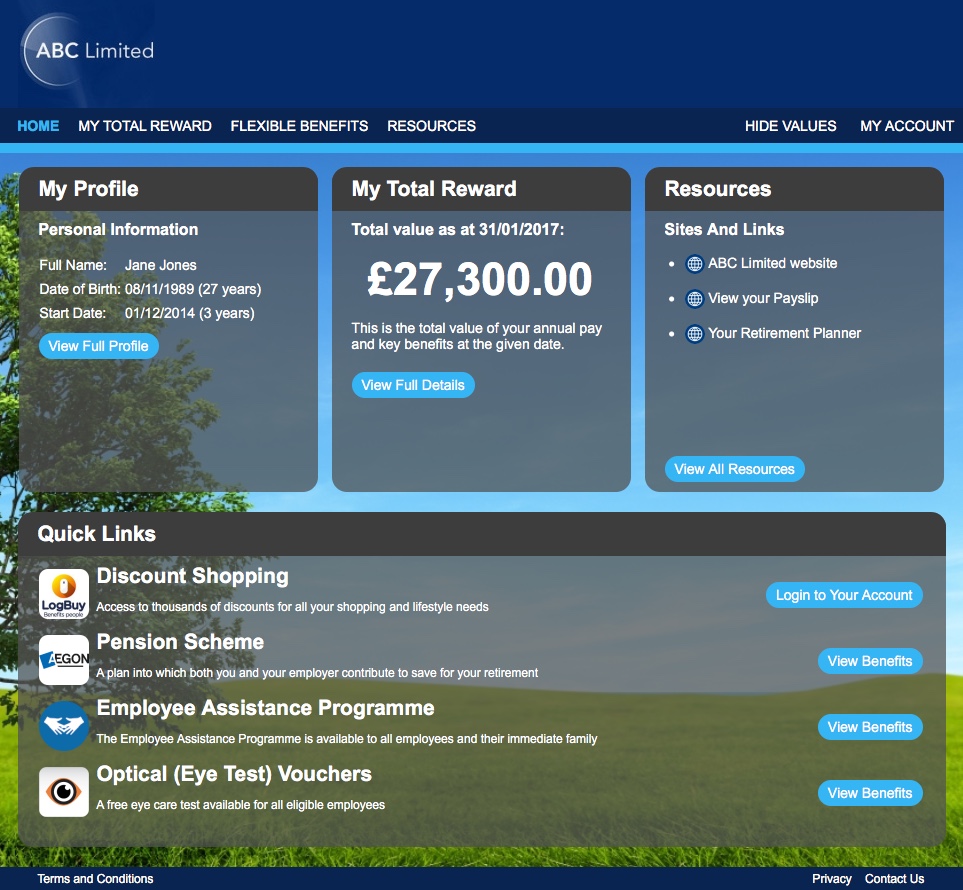Image resolution: width=963 pixels, height=890 pixels.
Task: Click View Benefits for Pension Scheme
Action: [x=870, y=661]
